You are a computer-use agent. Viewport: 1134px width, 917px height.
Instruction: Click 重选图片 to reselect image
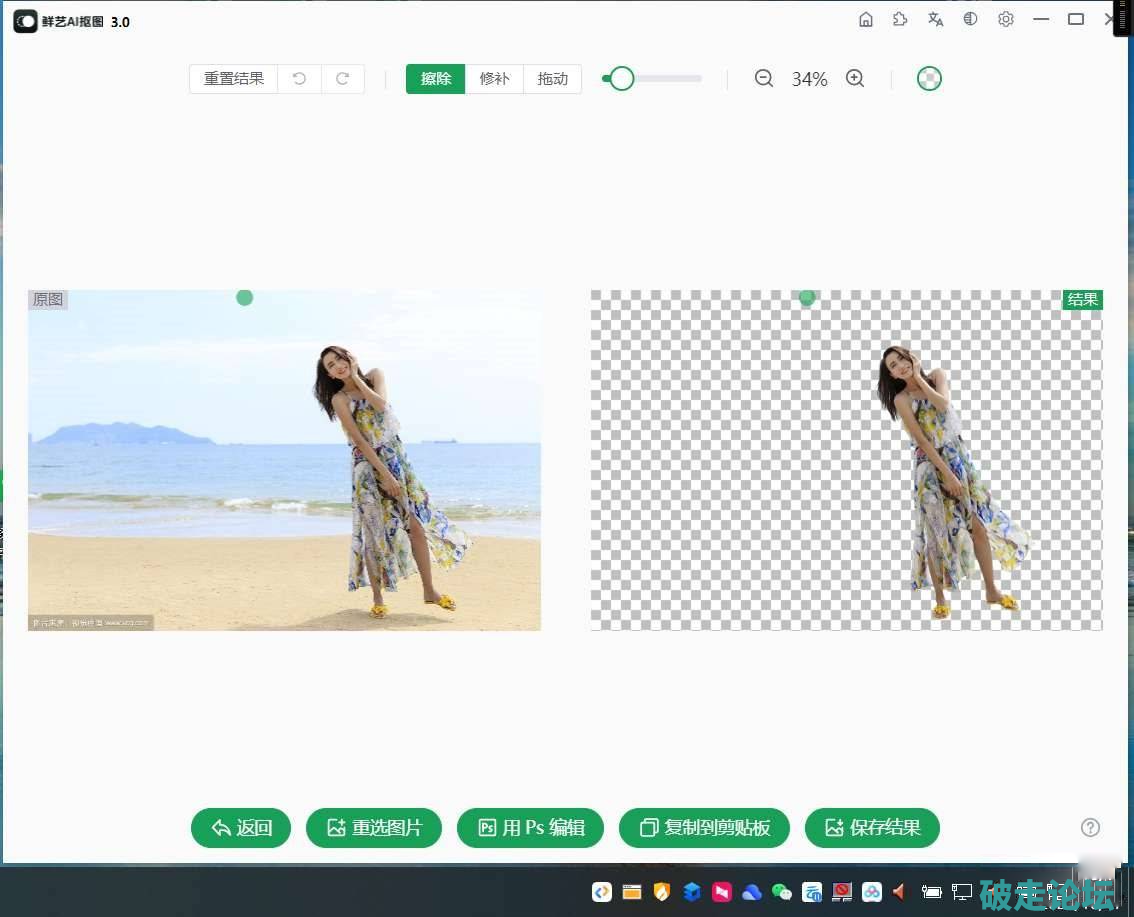point(374,828)
